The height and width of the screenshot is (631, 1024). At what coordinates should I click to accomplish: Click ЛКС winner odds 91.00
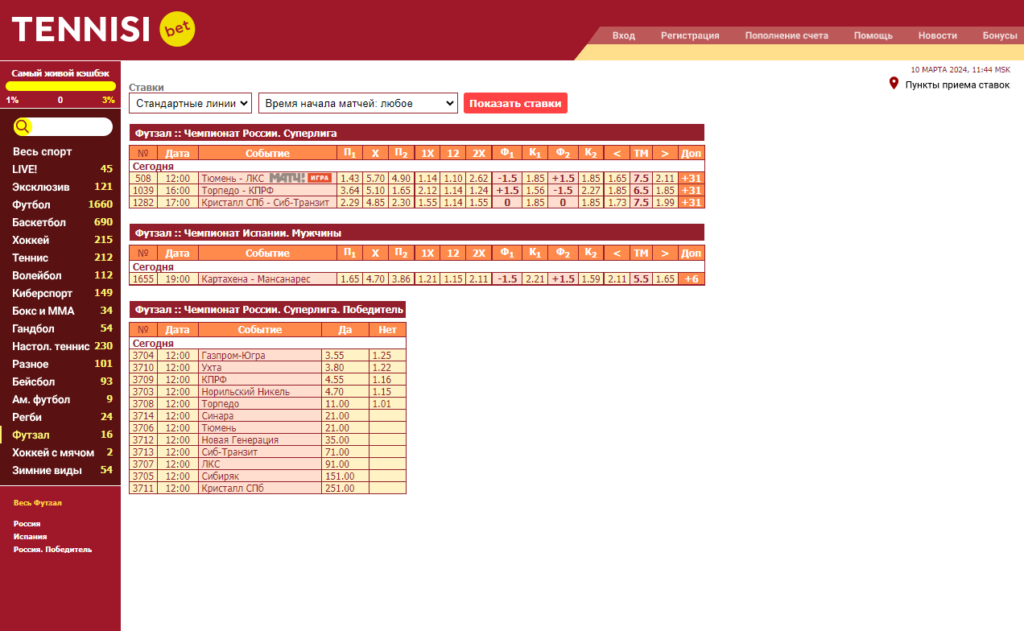[345, 464]
